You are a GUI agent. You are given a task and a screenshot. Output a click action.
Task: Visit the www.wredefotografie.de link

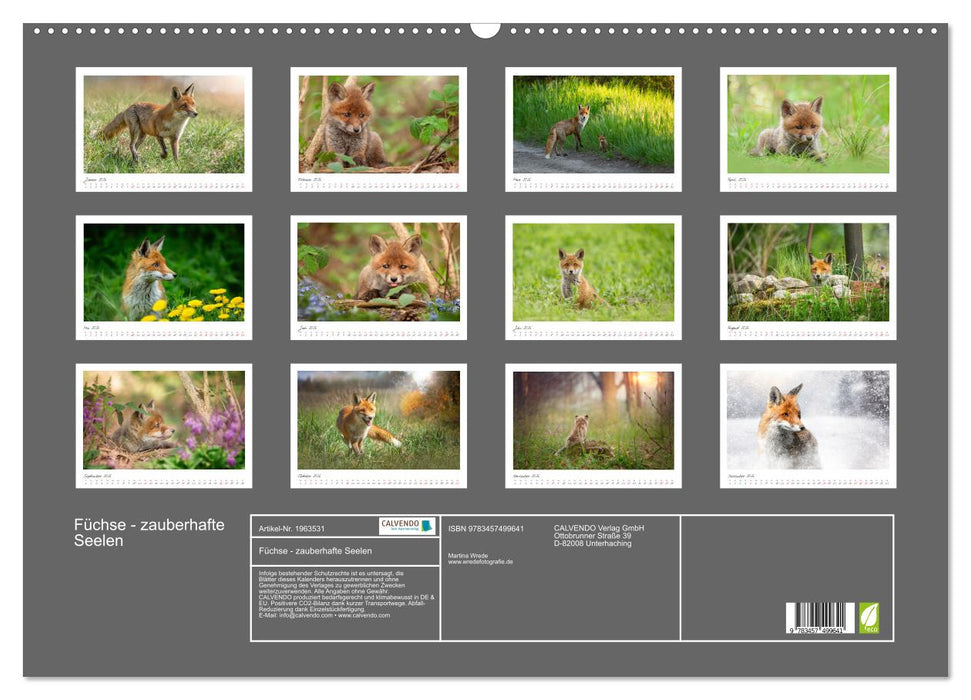pyautogui.click(x=480, y=562)
